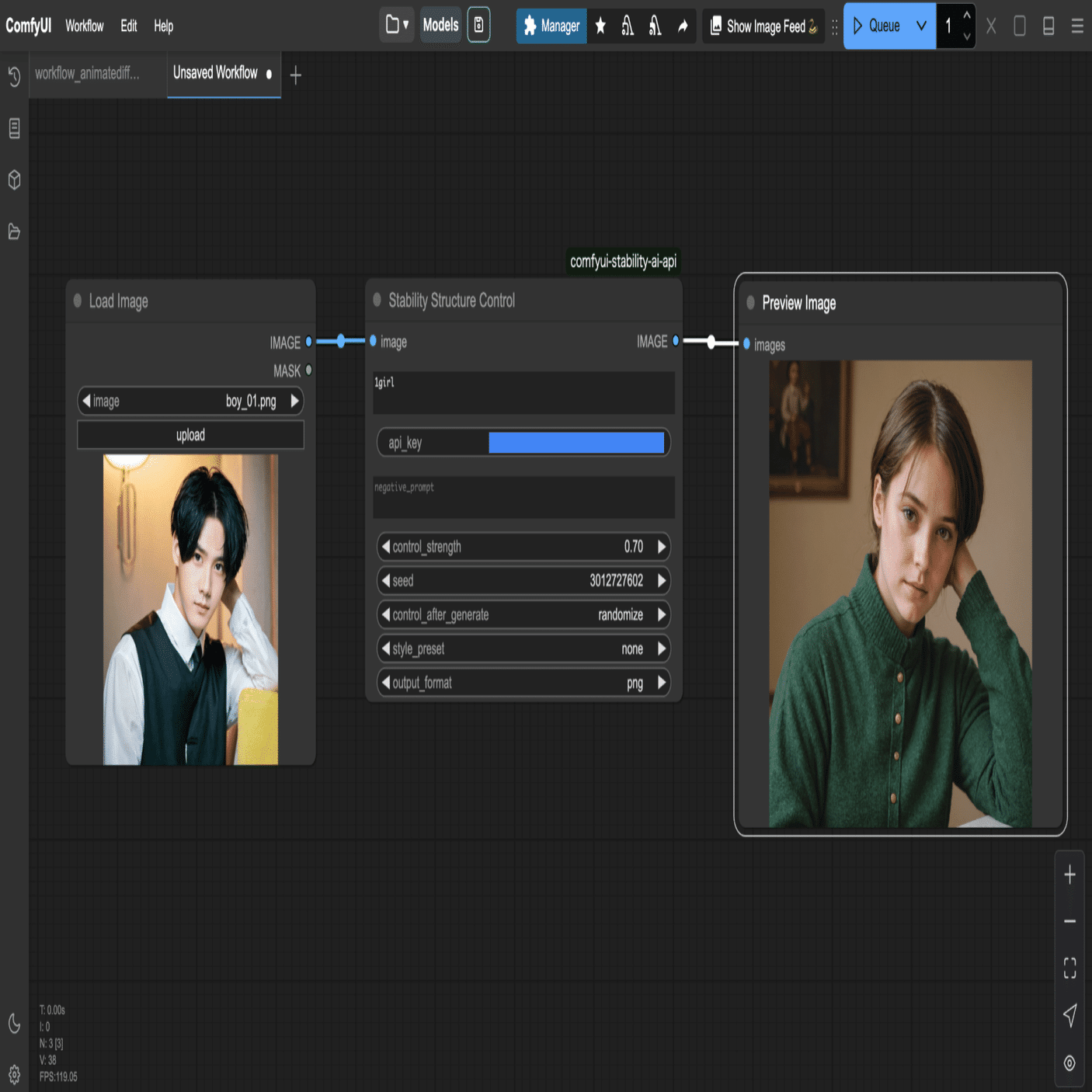Open the Edit menu
The height and width of the screenshot is (1092, 1092).
click(129, 26)
